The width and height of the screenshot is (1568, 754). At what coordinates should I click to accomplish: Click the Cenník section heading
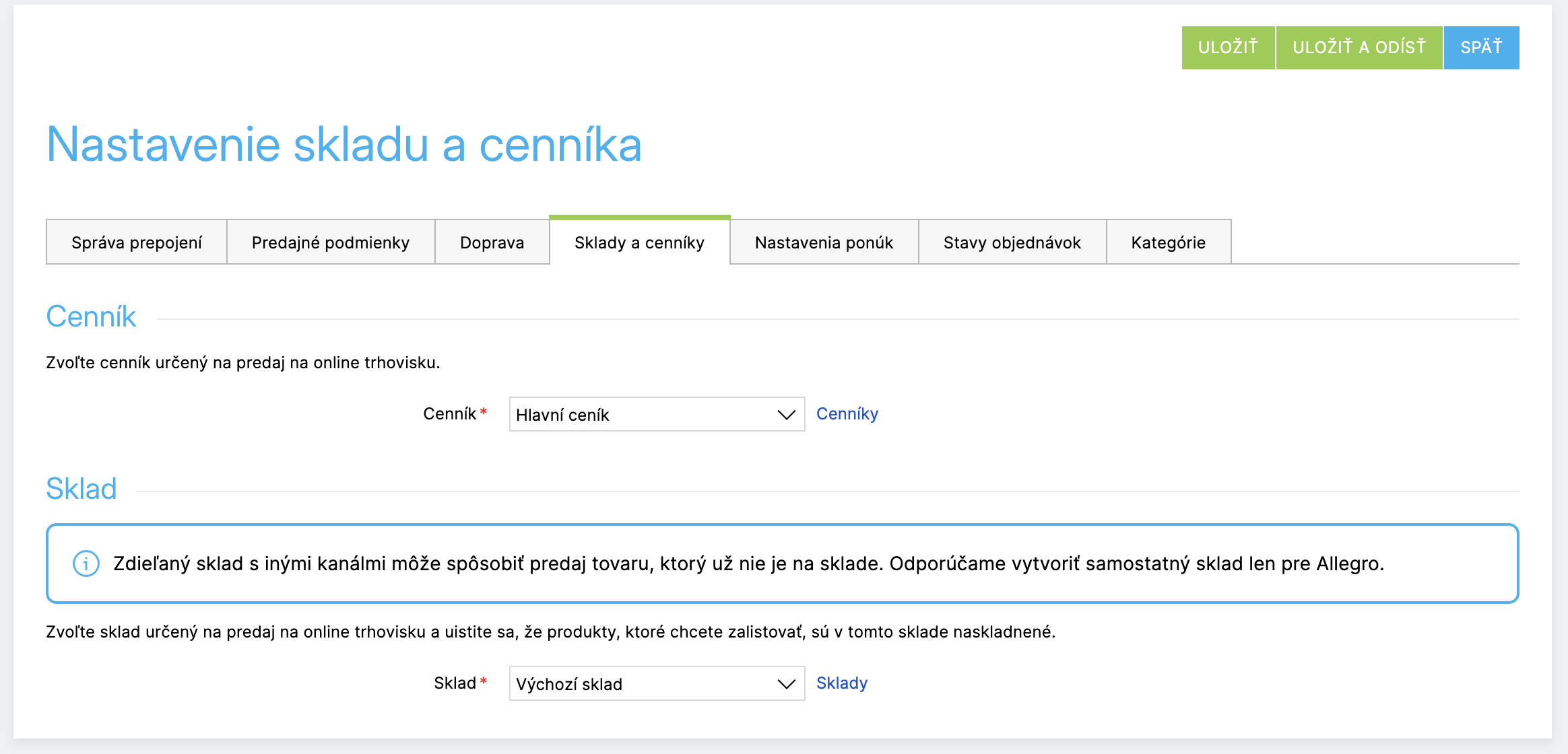91,316
